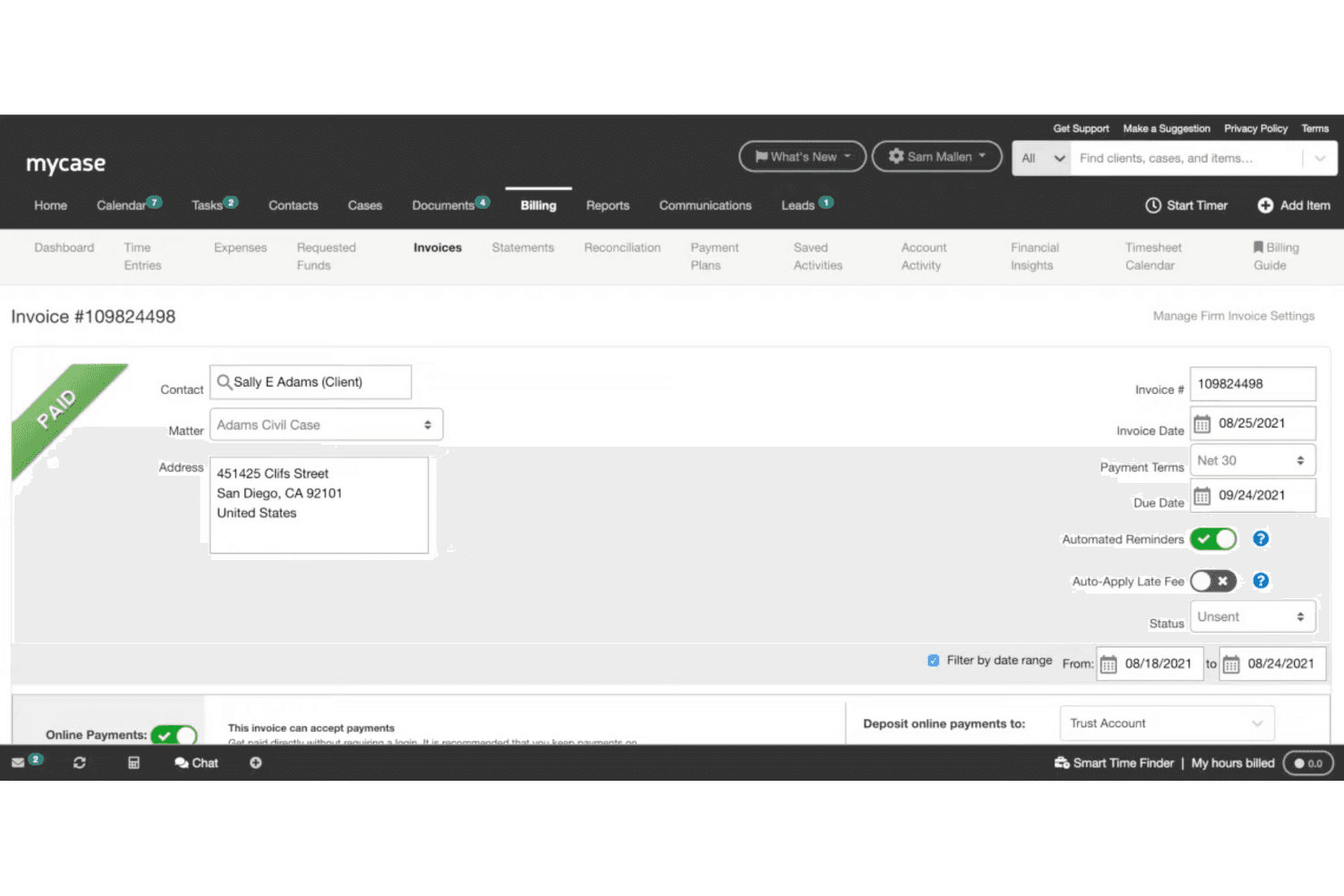Open the Payment Terms dropdown
Screen dimensions: 1344x896
click(1252, 460)
